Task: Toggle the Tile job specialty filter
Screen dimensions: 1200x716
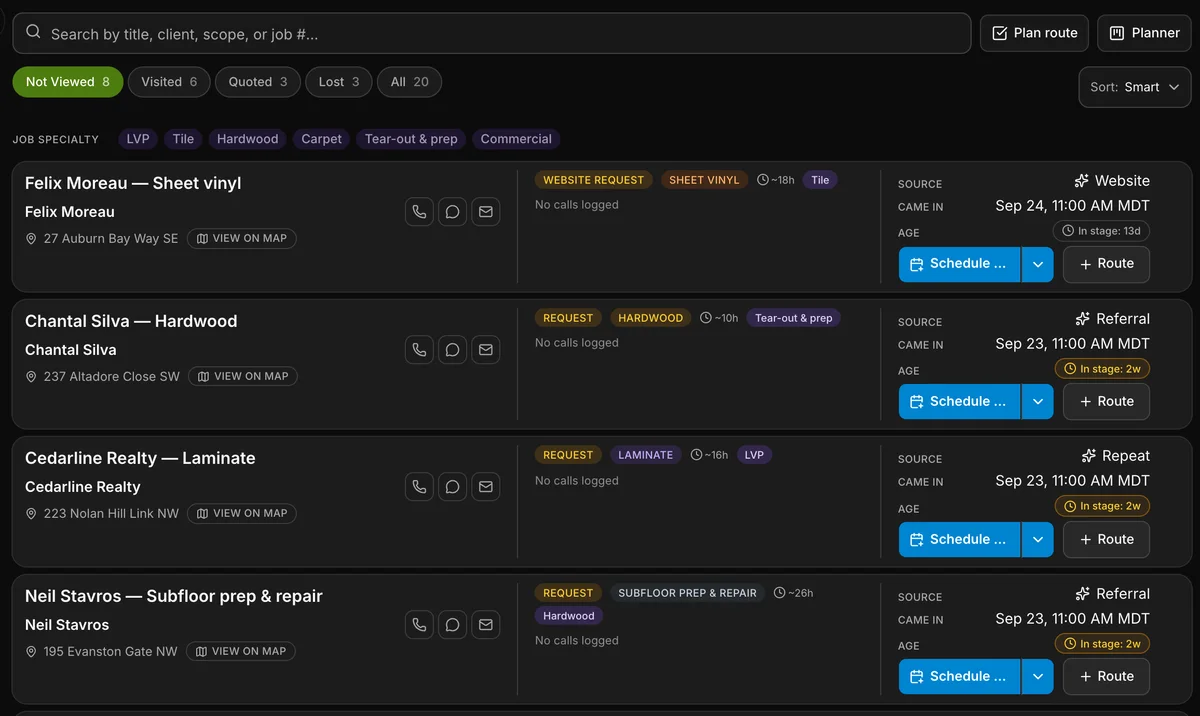Action: coord(183,139)
